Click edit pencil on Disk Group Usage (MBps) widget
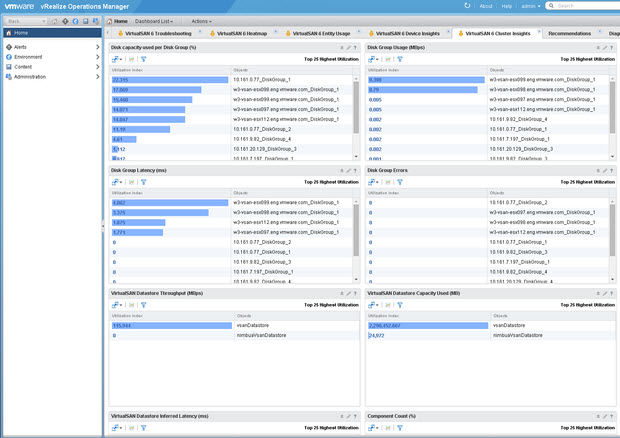 pyautogui.click(x=605, y=48)
